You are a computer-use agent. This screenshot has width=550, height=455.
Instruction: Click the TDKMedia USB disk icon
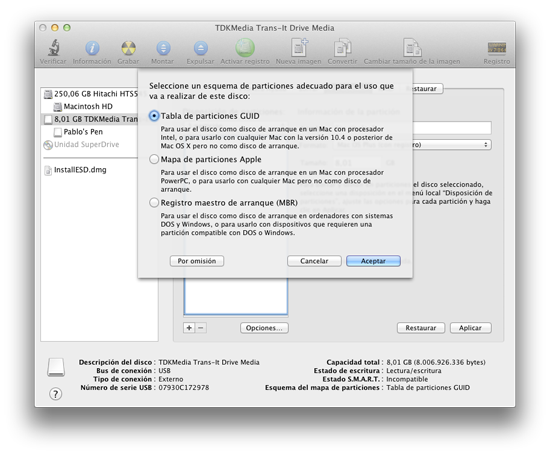point(48,120)
